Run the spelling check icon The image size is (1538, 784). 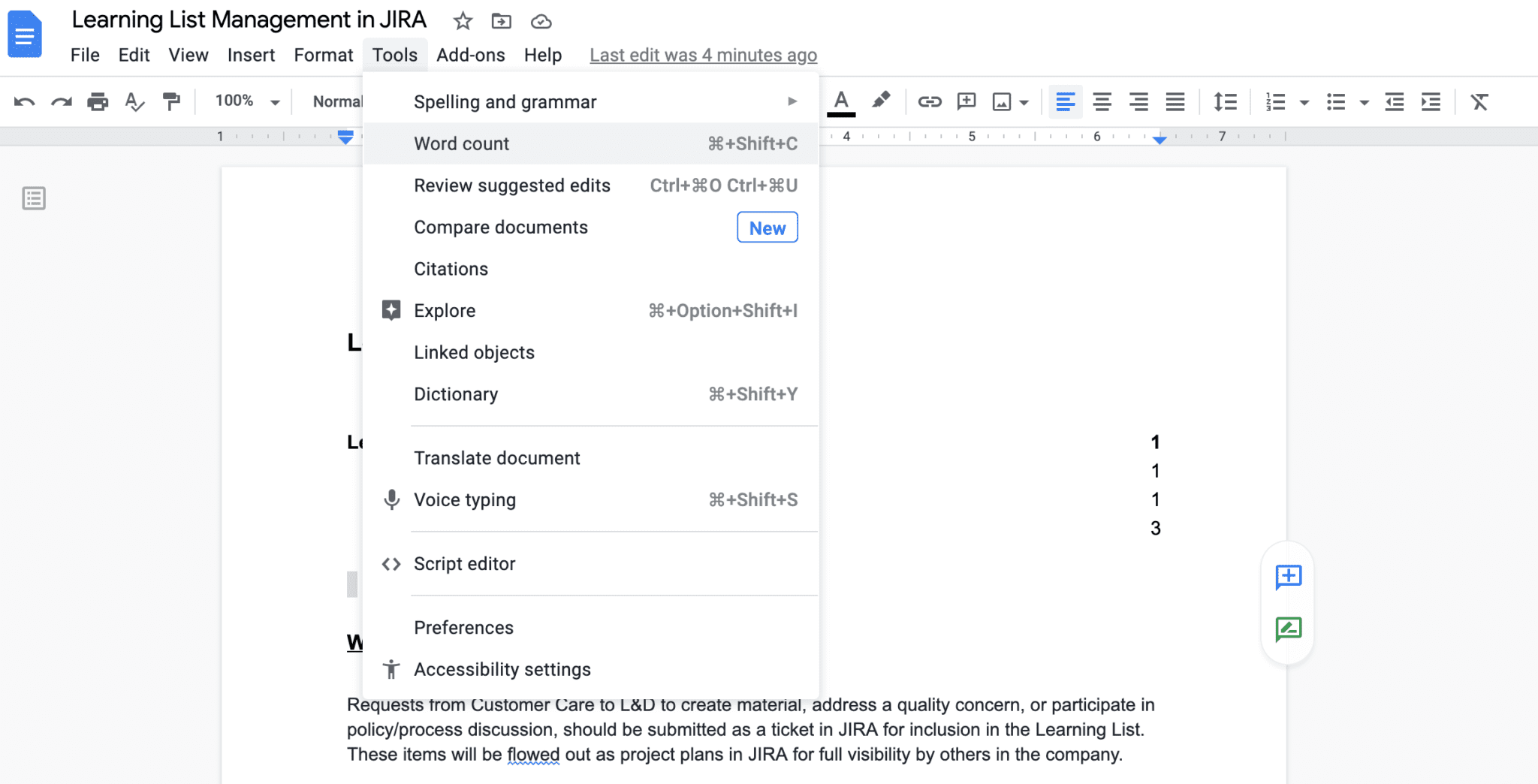135,101
